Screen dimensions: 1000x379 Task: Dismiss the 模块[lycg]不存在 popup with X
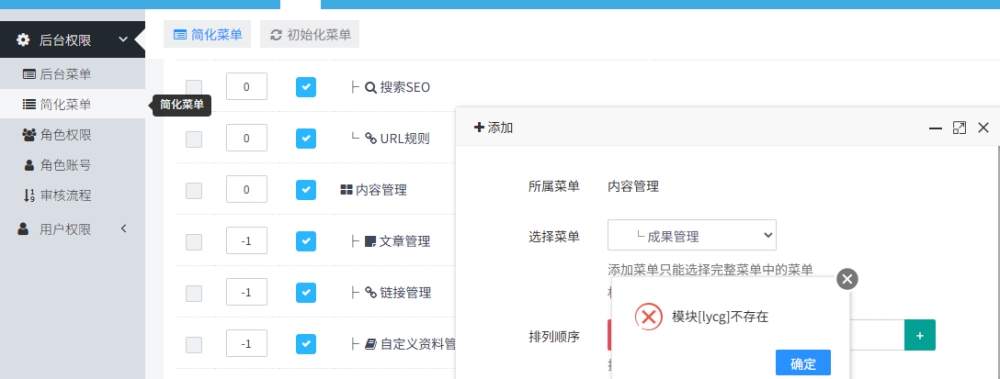pos(847,279)
